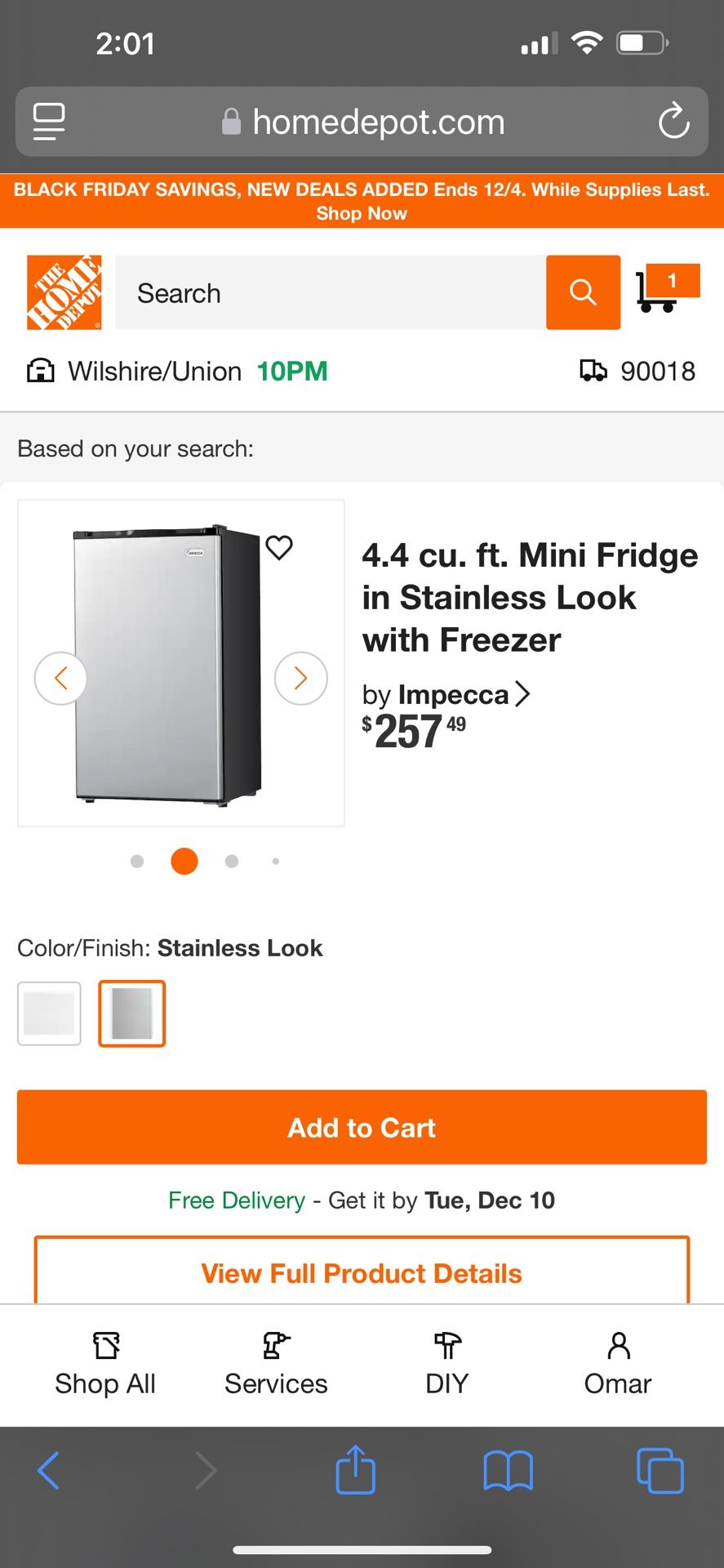Open the Shop All tab

[105, 1364]
